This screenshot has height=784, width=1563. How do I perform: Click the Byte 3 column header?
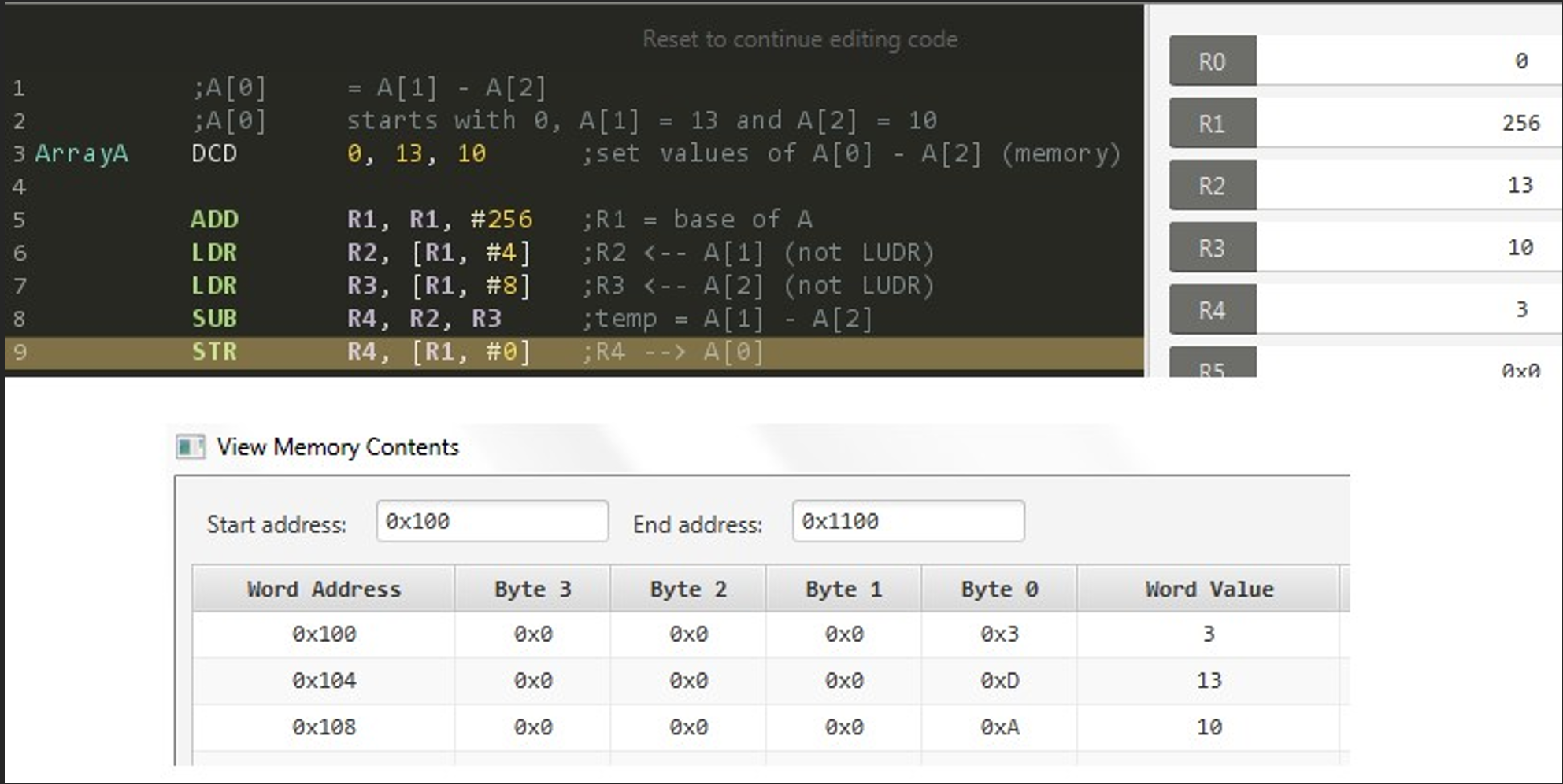pyautogui.click(x=532, y=589)
